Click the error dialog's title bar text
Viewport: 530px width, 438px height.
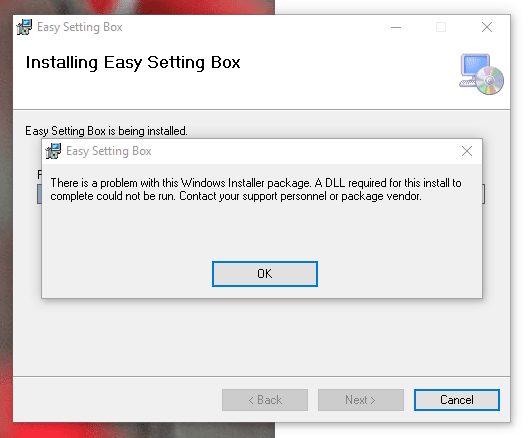[109, 151]
